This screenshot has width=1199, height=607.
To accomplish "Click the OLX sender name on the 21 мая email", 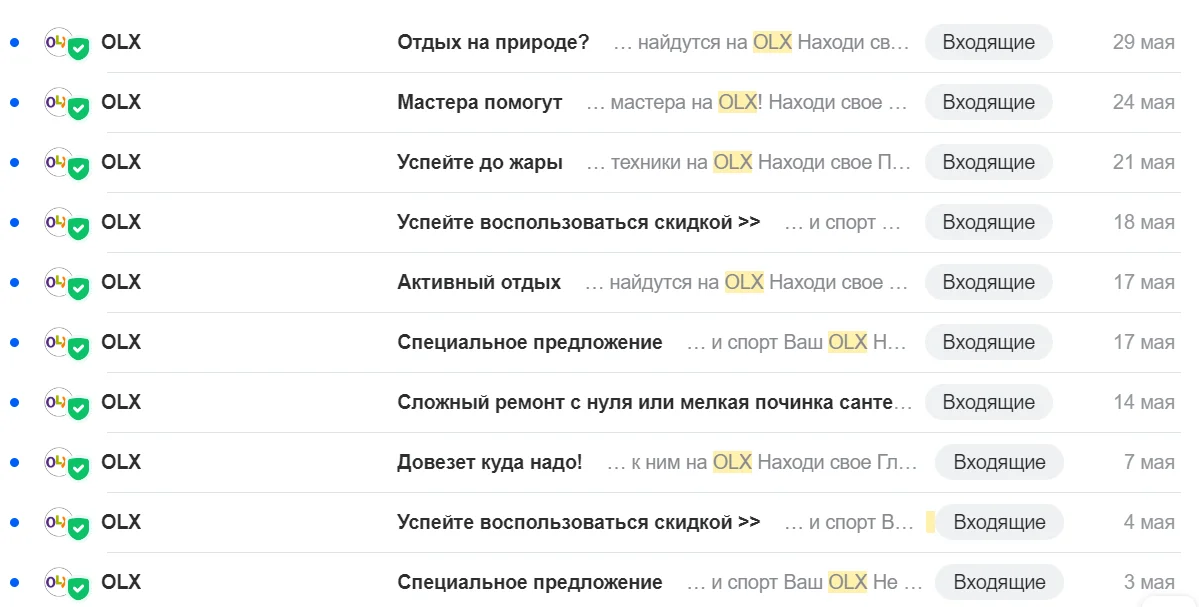I will [x=121, y=163].
